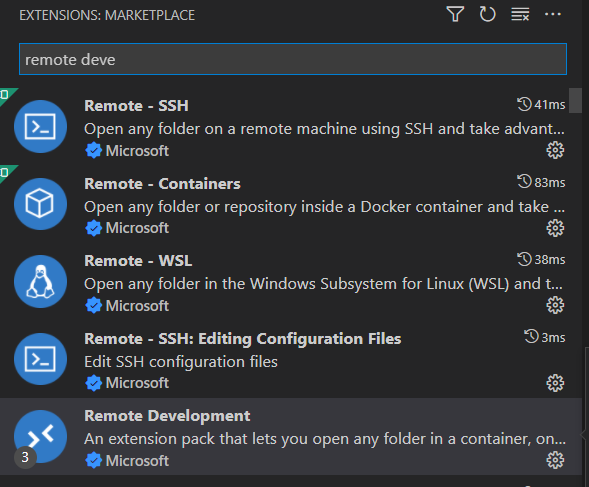
Task: Select the Remote - SSH extension title
Action: click(136, 106)
